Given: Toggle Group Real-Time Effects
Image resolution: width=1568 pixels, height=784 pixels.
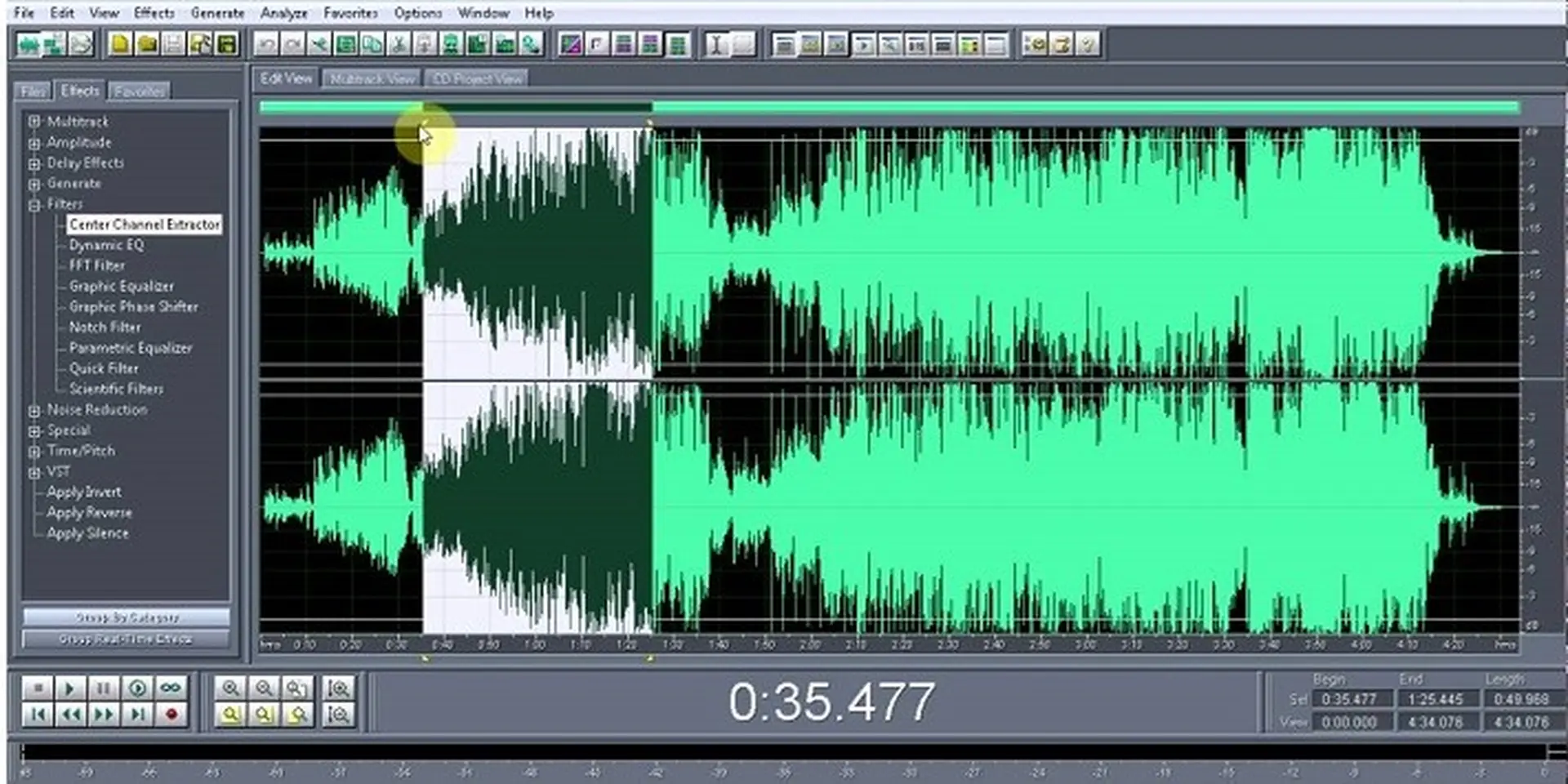Looking at the screenshot, I should point(126,639).
